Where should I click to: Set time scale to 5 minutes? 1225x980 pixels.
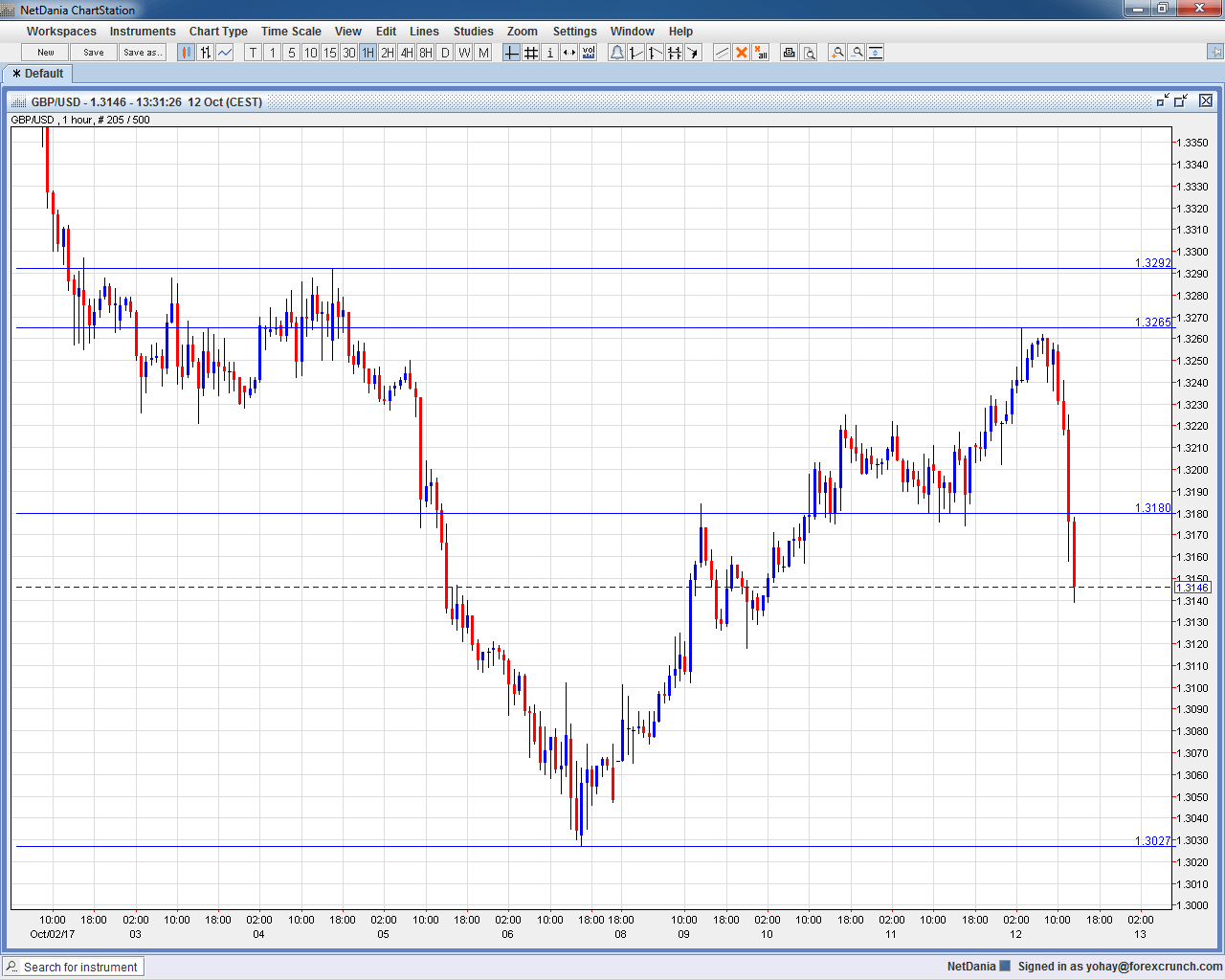point(292,53)
